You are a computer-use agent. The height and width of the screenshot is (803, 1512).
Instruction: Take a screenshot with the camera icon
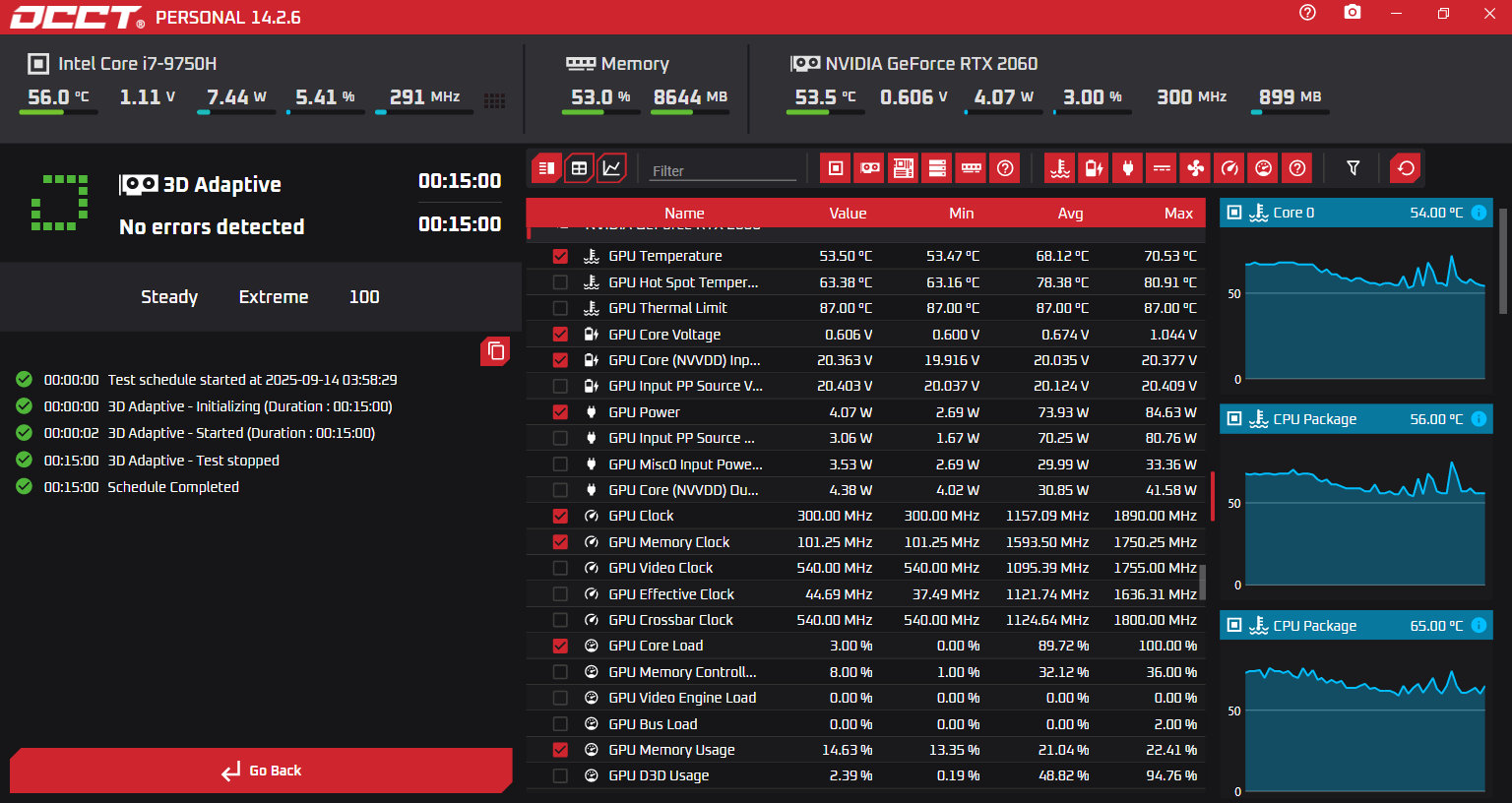(1353, 13)
